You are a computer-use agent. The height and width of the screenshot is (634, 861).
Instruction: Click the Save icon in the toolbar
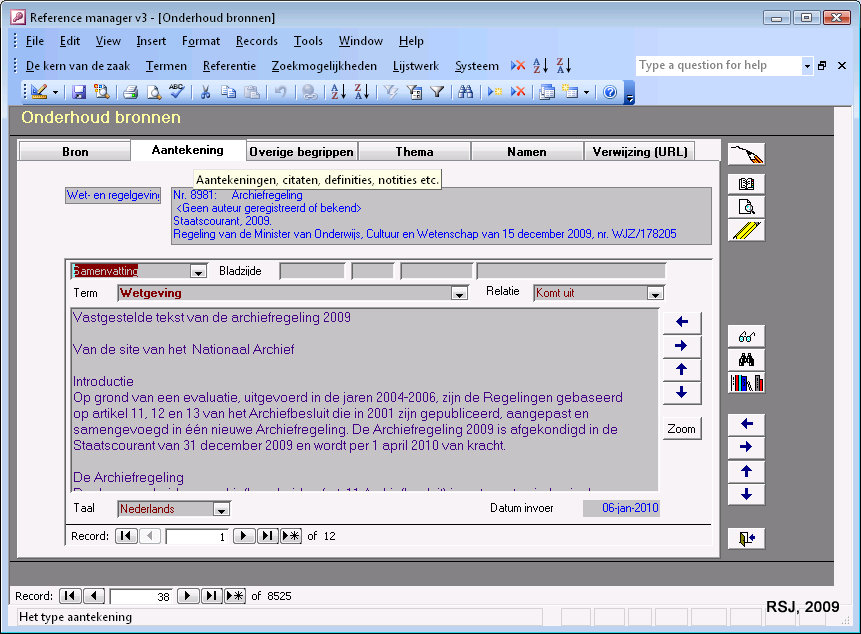click(79, 92)
